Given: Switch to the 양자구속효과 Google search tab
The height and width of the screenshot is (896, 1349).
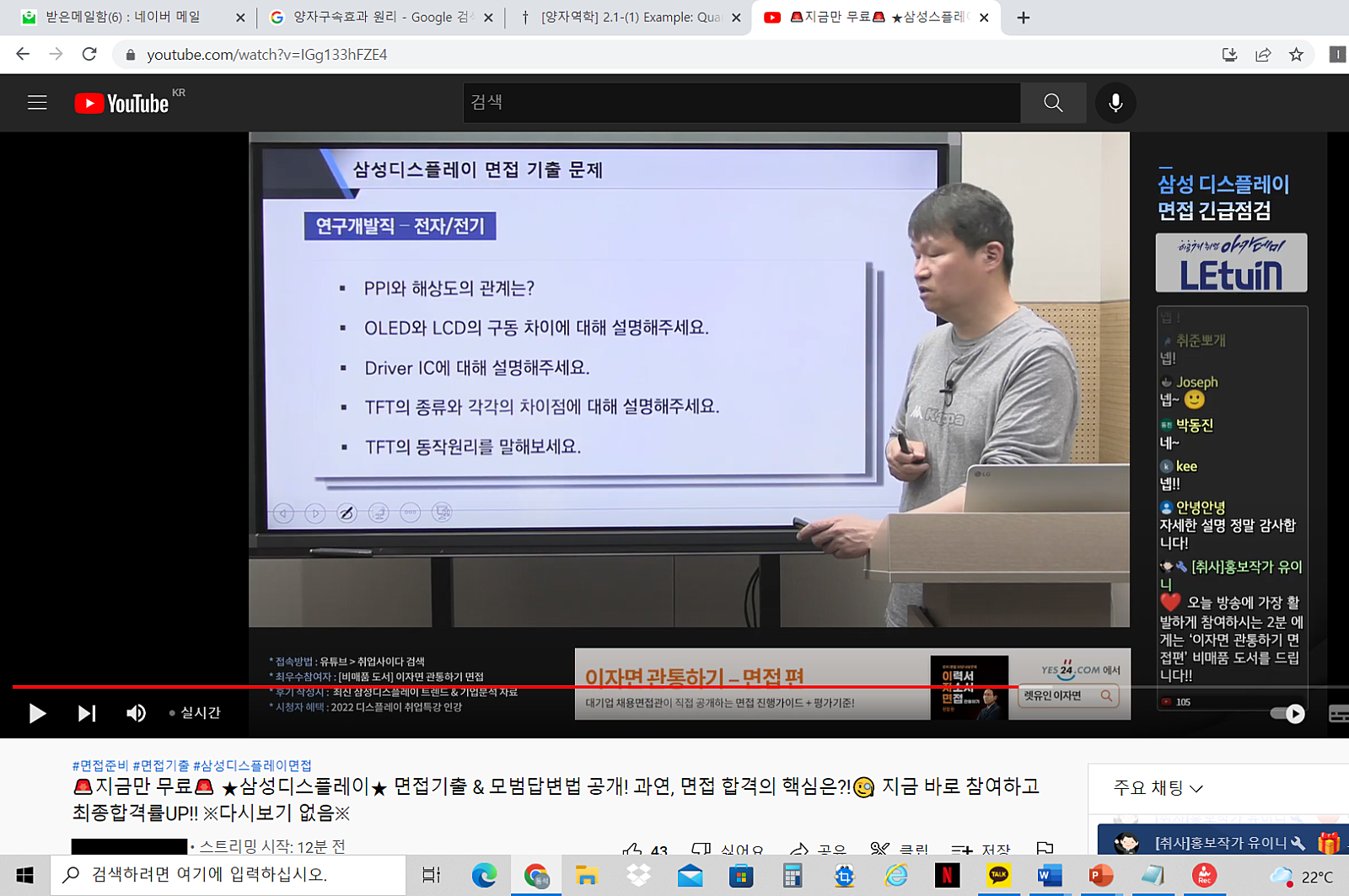Looking at the screenshot, I should click(x=379, y=18).
